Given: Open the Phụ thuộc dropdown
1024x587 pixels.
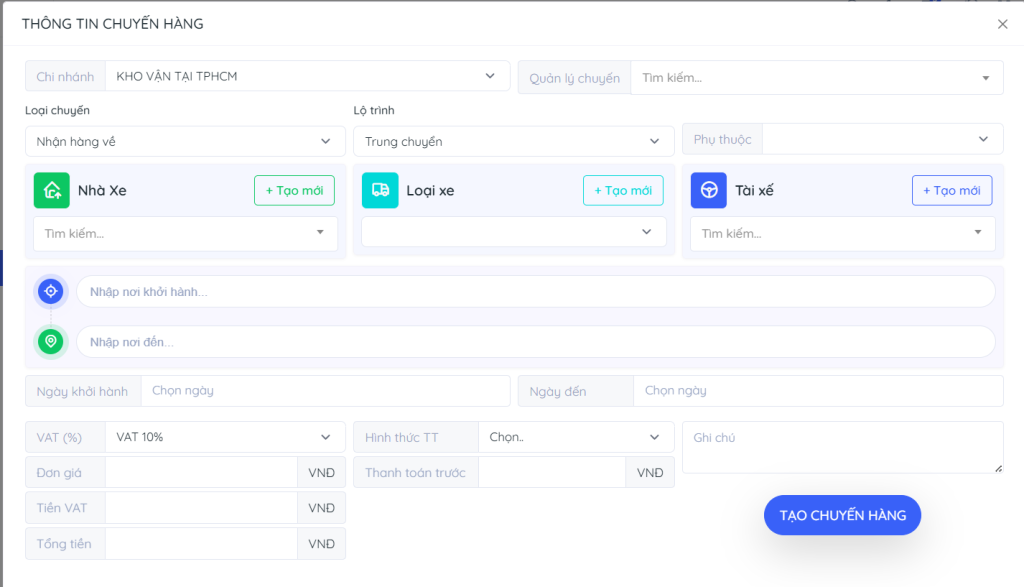Looking at the screenshot, I should [881, 139].
